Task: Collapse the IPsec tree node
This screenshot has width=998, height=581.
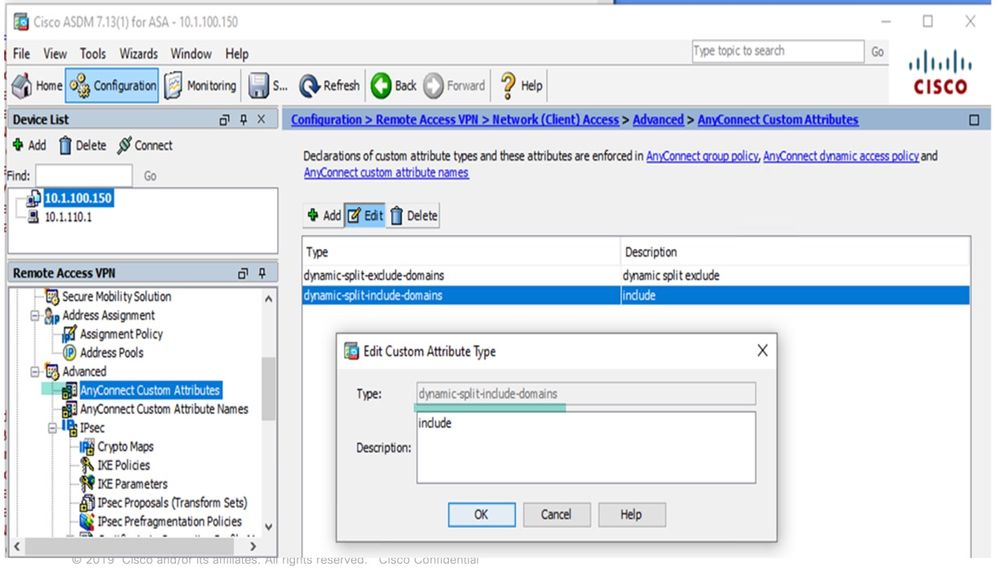Action: tap(53, 428)
